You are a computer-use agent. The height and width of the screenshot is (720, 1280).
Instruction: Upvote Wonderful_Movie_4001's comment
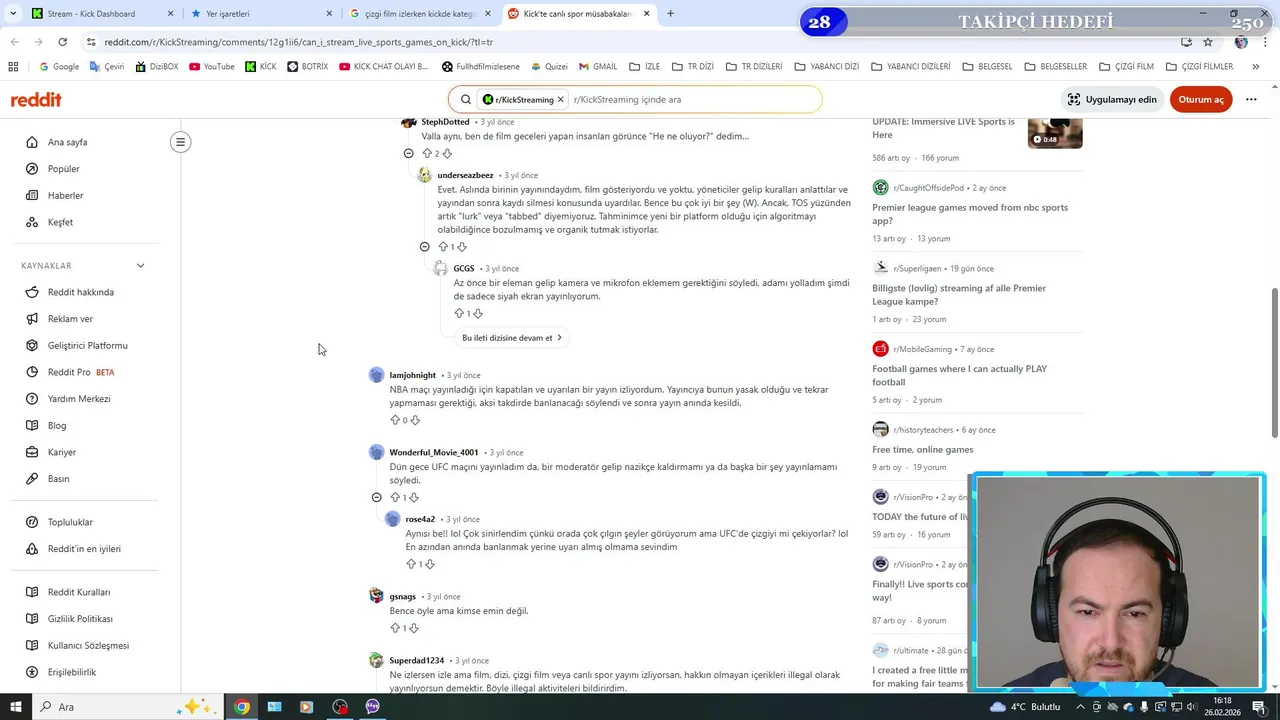pyautogui.click(x=395, y=497)
